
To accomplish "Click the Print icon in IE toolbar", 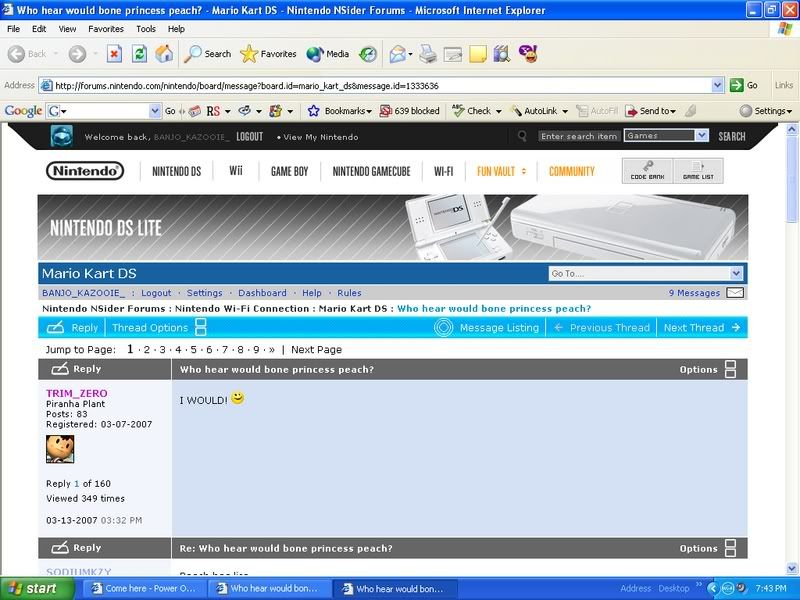I will [428, 54].
